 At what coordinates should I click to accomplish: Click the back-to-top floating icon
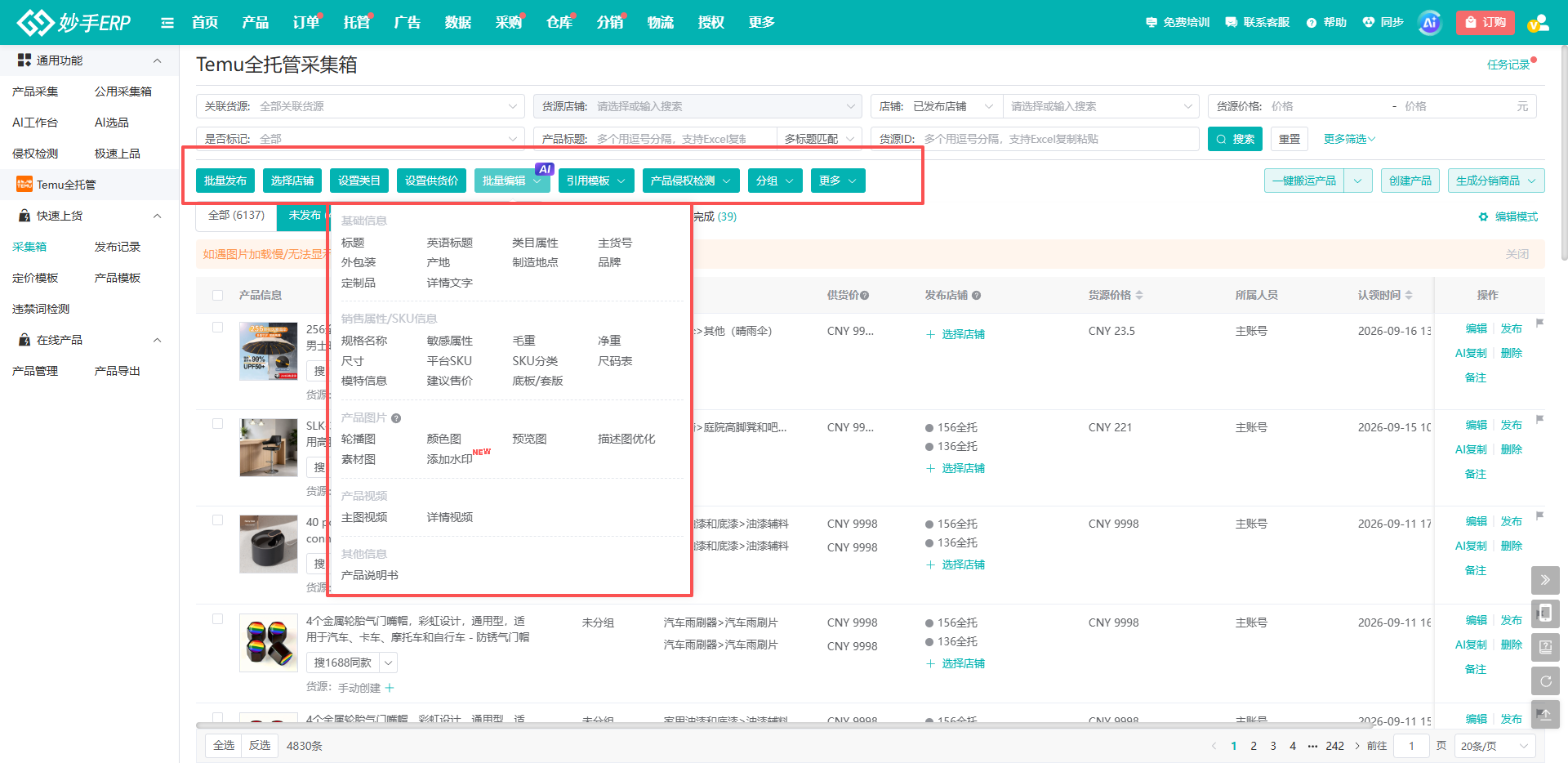1545,714
